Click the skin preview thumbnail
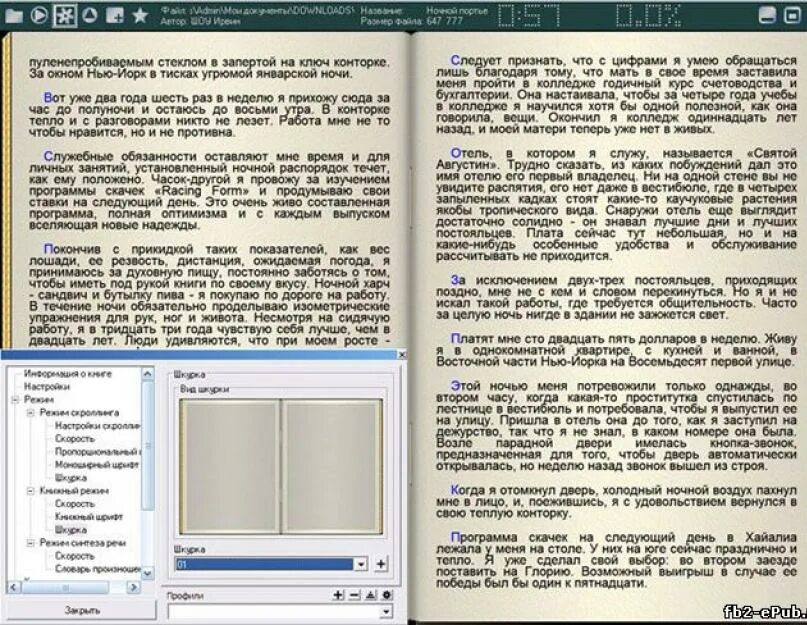The width and height of the screenshot is (807, 625). tap(281, 466)
